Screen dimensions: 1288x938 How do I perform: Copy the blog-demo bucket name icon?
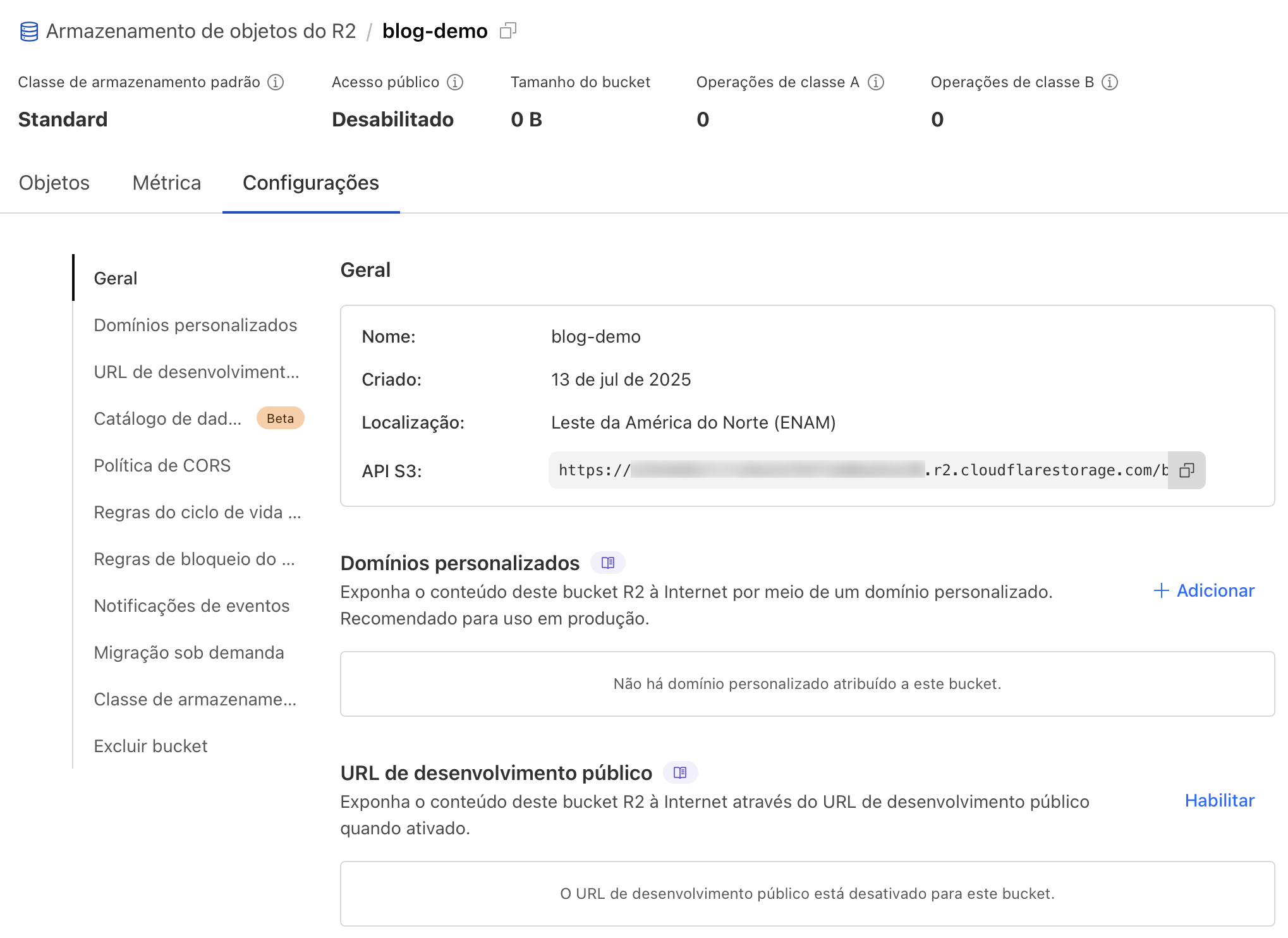[508, 30]
